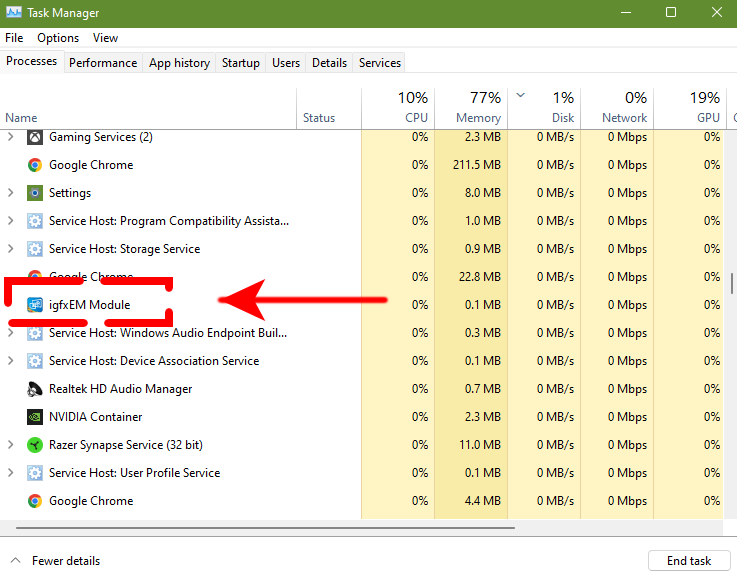Click the Program Compatibility Assistant service icon
Viewport: 737px width, 581px height.
pos(35,221)
